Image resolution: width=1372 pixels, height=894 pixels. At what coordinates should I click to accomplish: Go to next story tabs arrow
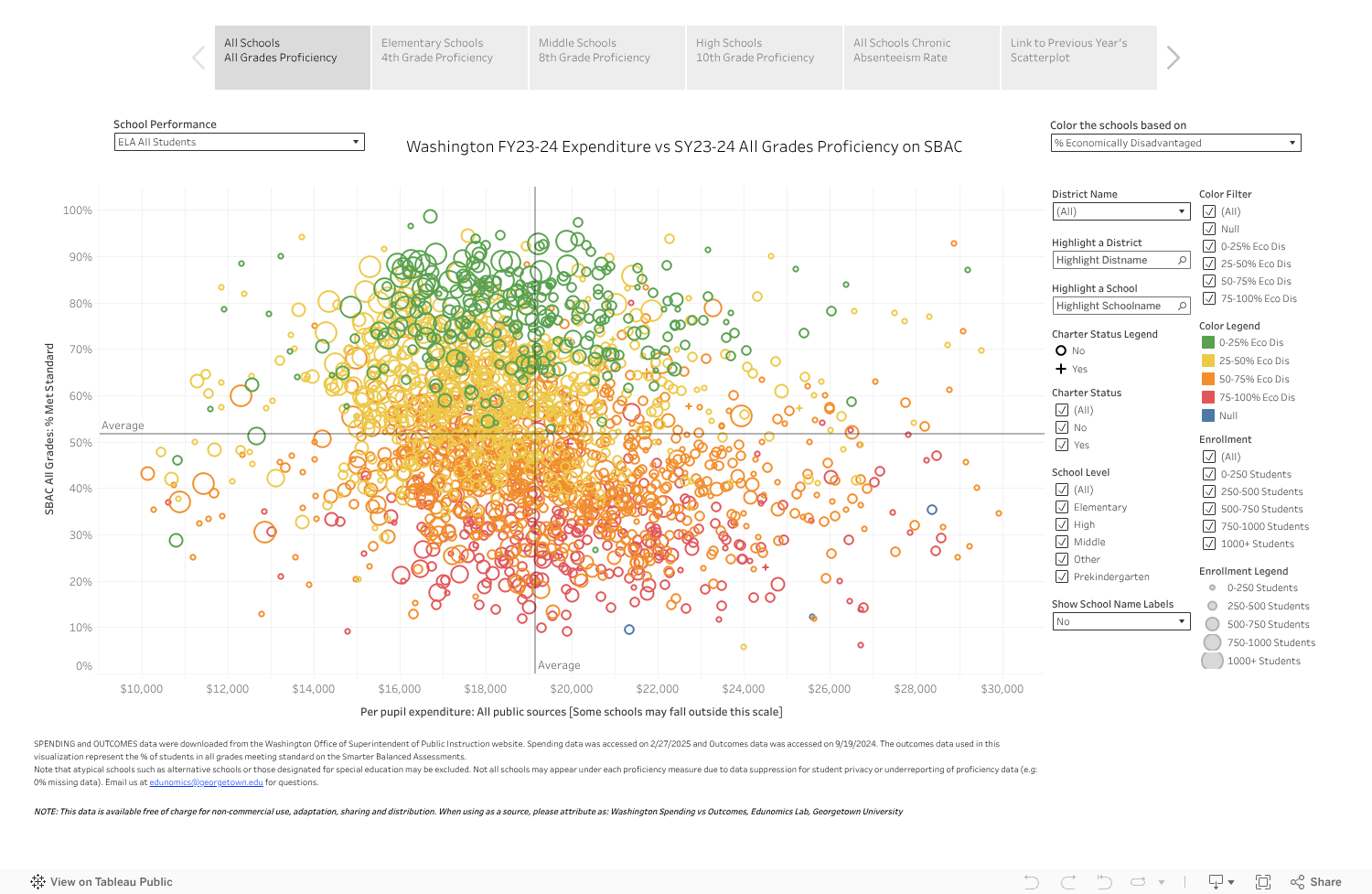[x=1174, y=58]
